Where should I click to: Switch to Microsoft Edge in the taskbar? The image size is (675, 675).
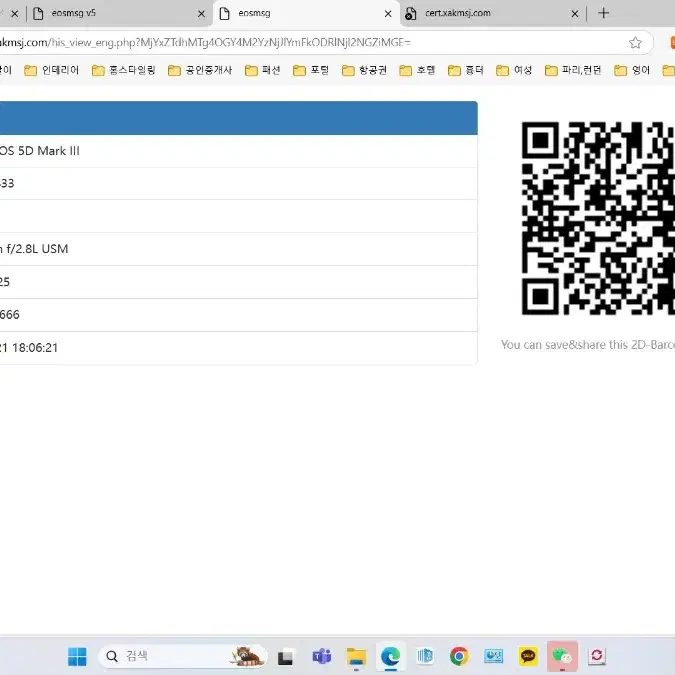click(x=390, y=657)
